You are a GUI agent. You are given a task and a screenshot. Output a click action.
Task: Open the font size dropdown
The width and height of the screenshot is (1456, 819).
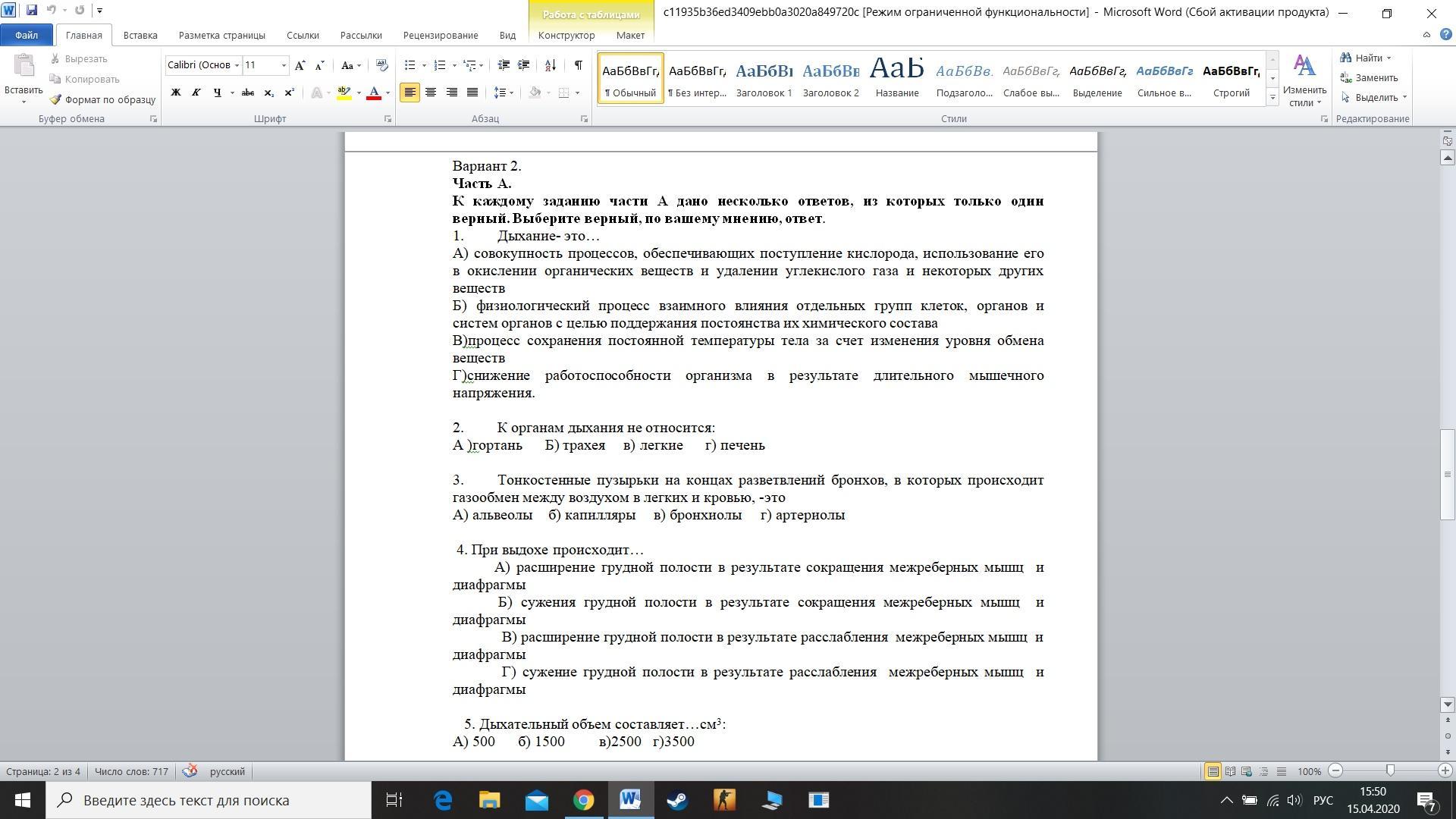[x=284, y=65]
